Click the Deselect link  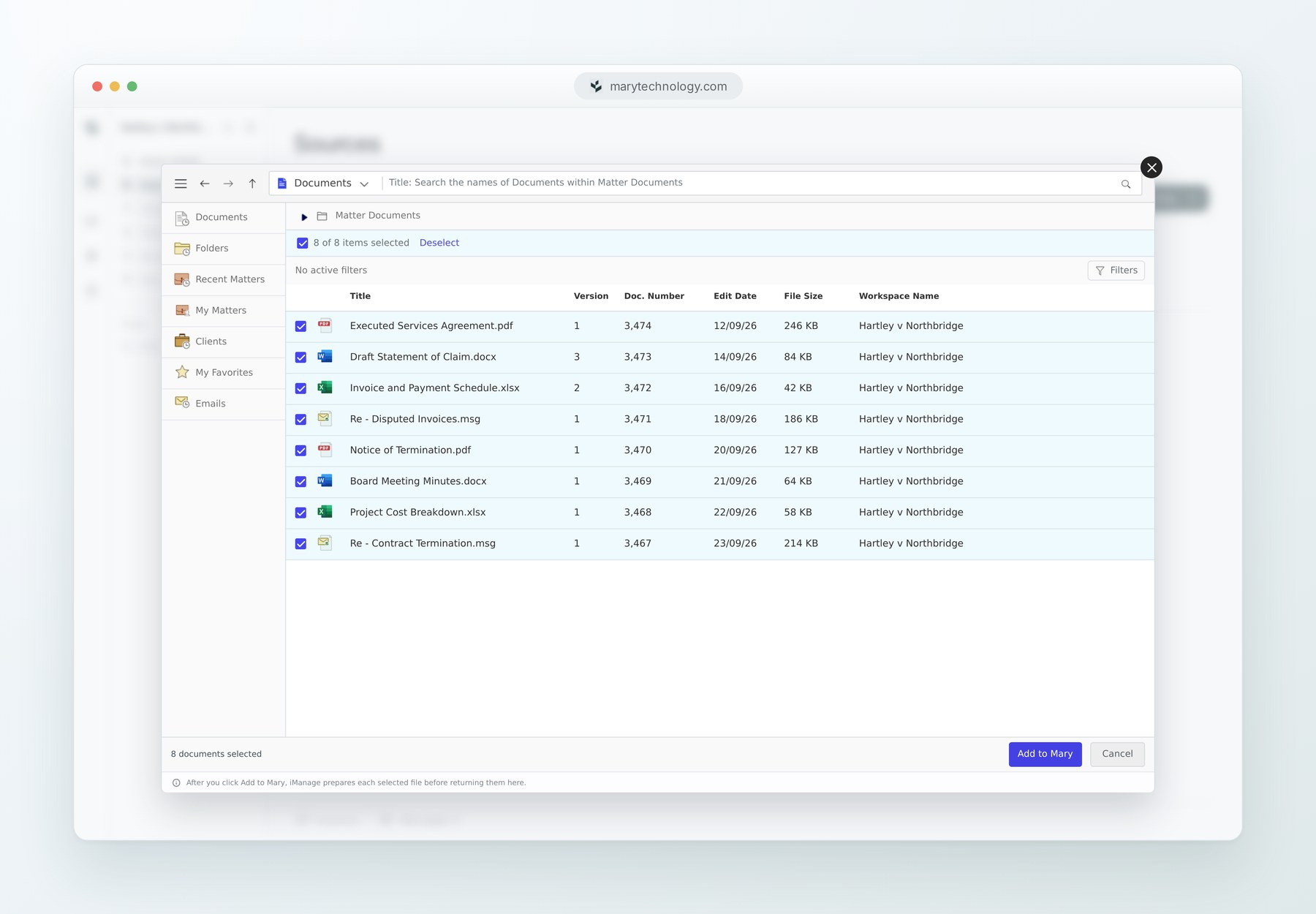(x=439, y=243)
